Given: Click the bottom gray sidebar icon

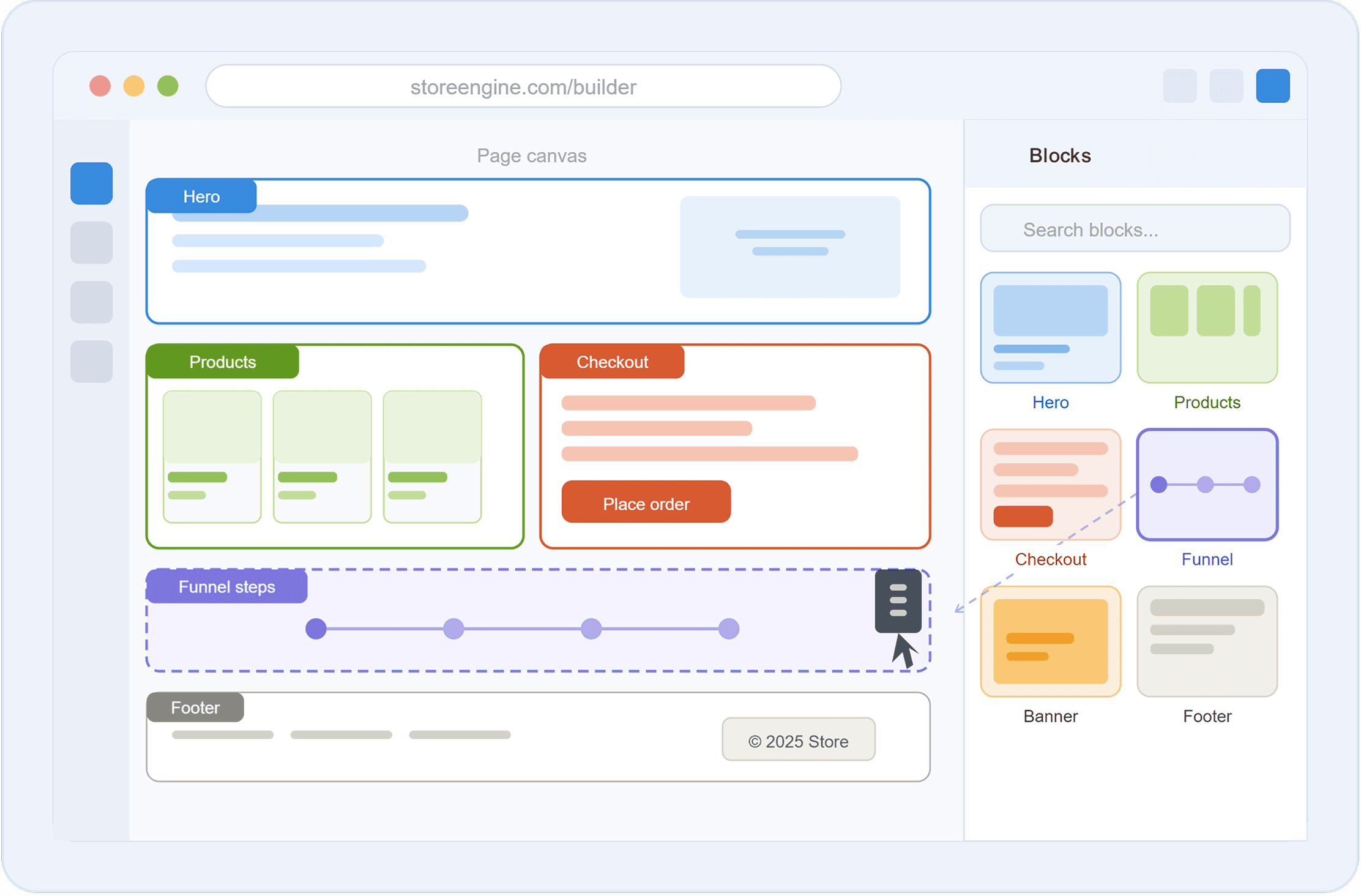Looking at the screenshot, I should coord(92,362).
